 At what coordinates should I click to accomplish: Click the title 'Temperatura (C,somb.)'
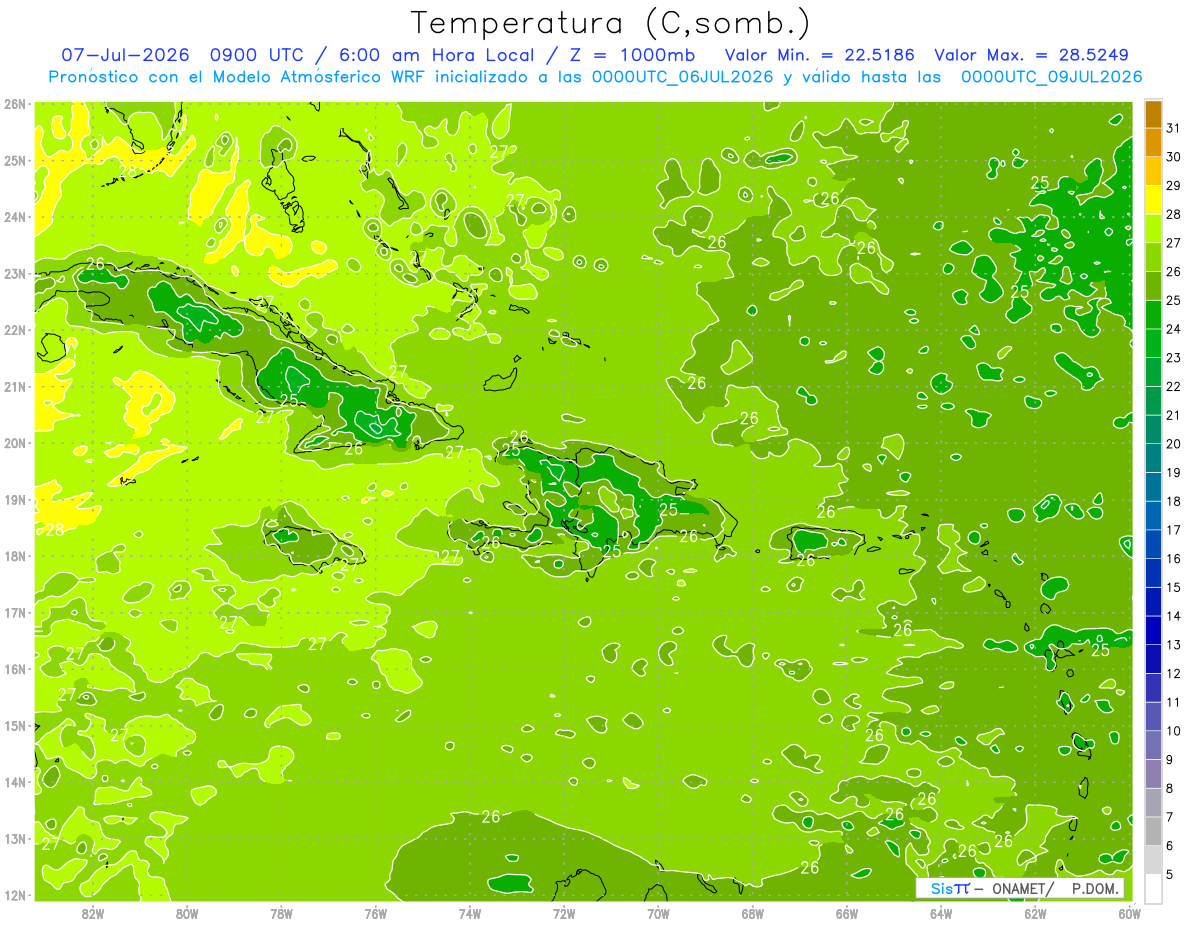[611, 24]
